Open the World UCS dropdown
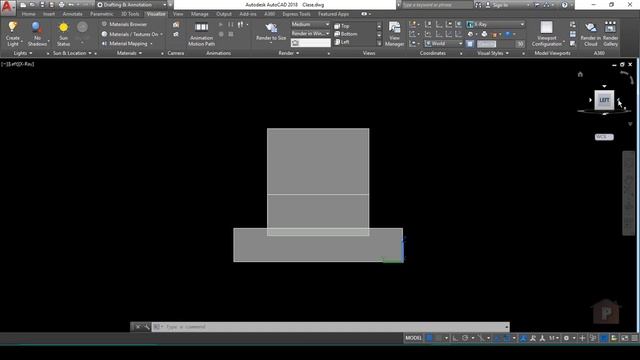The image size is (640, 360). pos(444,43)
